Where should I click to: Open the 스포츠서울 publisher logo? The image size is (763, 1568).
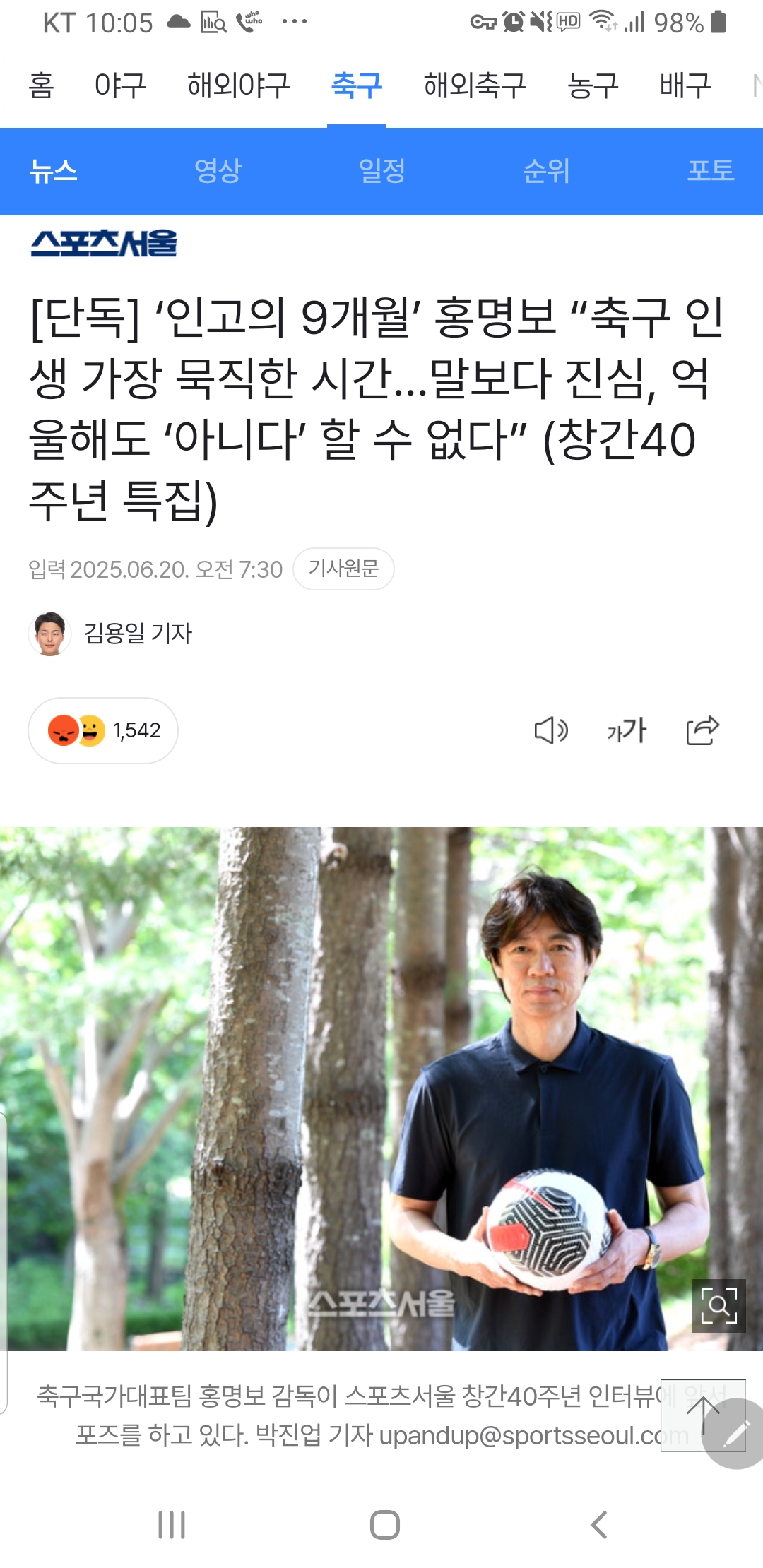104,243
